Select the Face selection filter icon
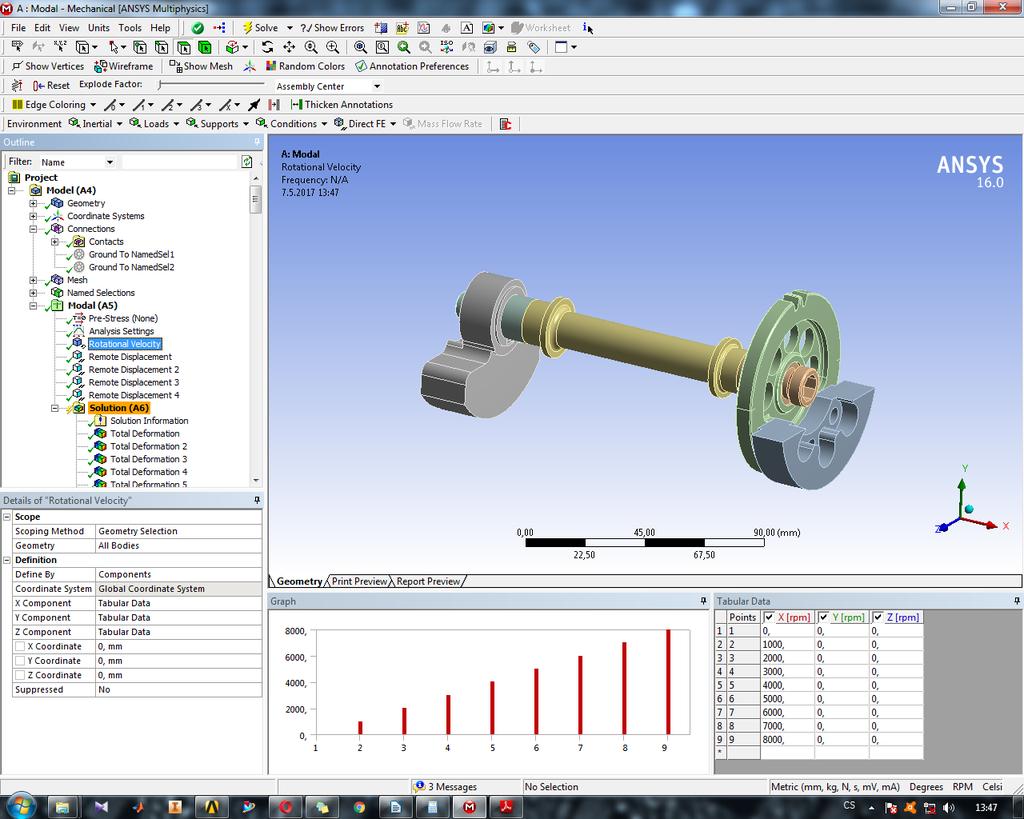Viewport: 1024px width, 819px height. (184, 47)
